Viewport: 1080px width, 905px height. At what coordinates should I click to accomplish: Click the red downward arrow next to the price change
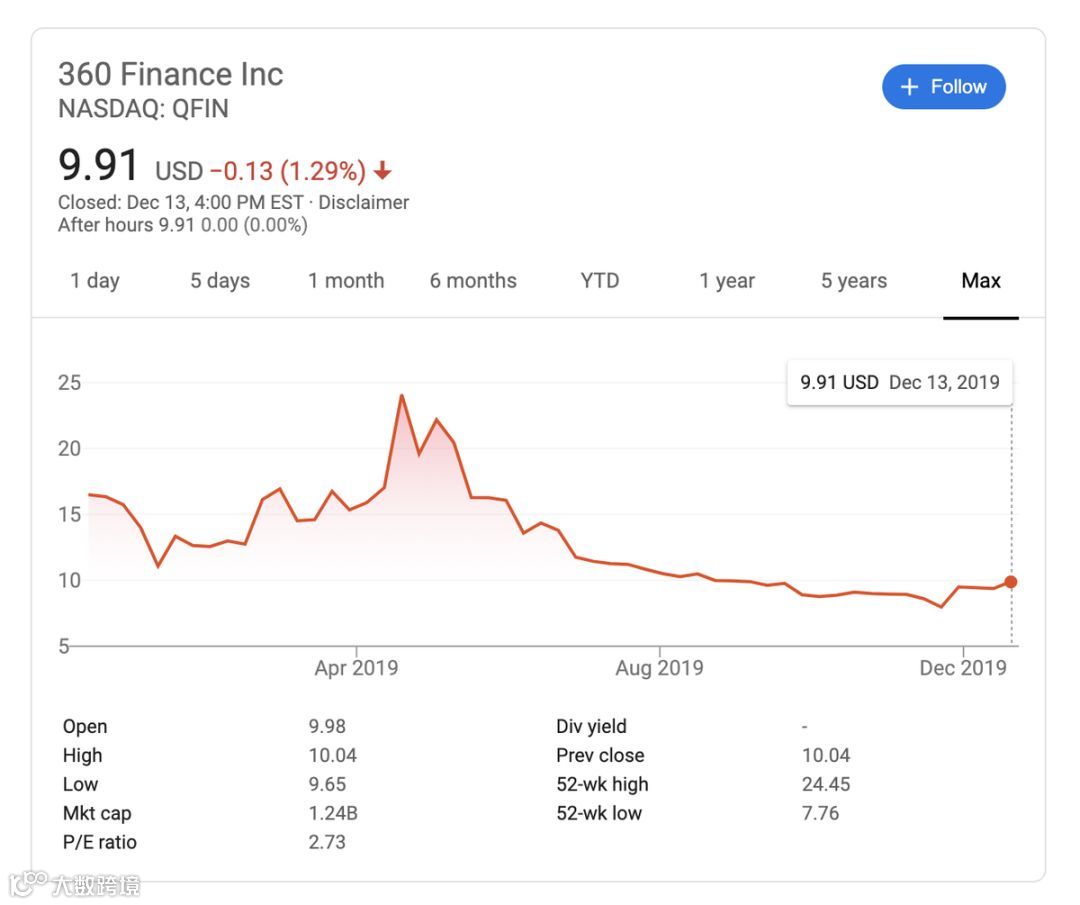tap(382, 171)
